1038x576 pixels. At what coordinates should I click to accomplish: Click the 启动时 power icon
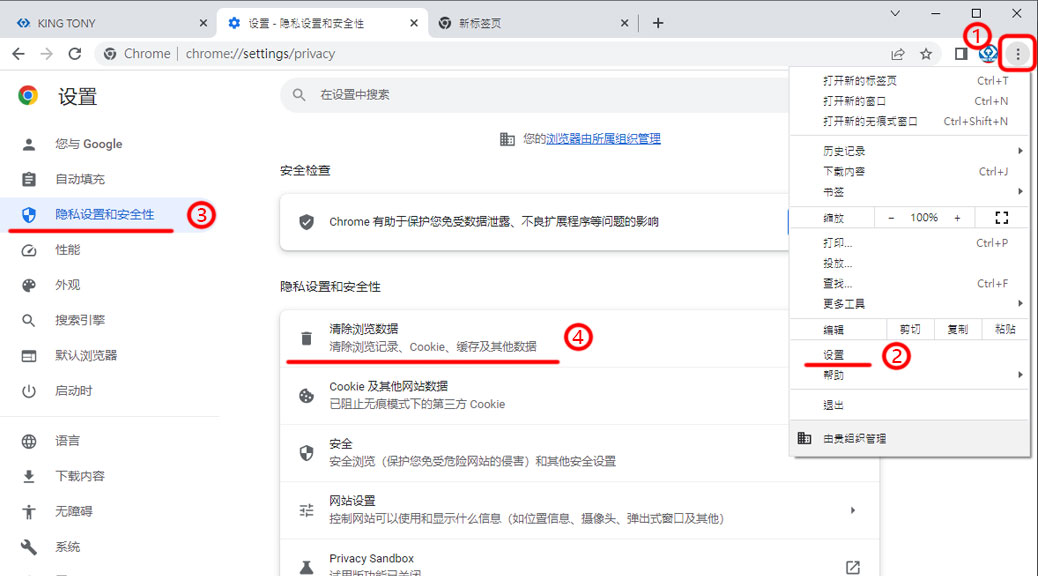(x=28, y=391)
